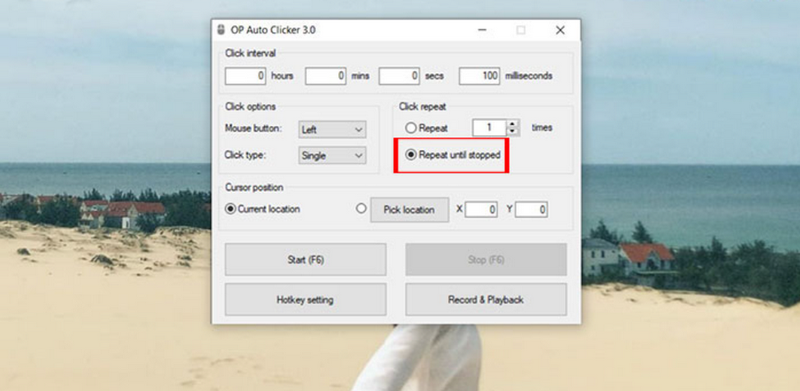Select the Pick location radio button
The width and height of the screenshot is (800, 391).
click(x=361, y=208)
